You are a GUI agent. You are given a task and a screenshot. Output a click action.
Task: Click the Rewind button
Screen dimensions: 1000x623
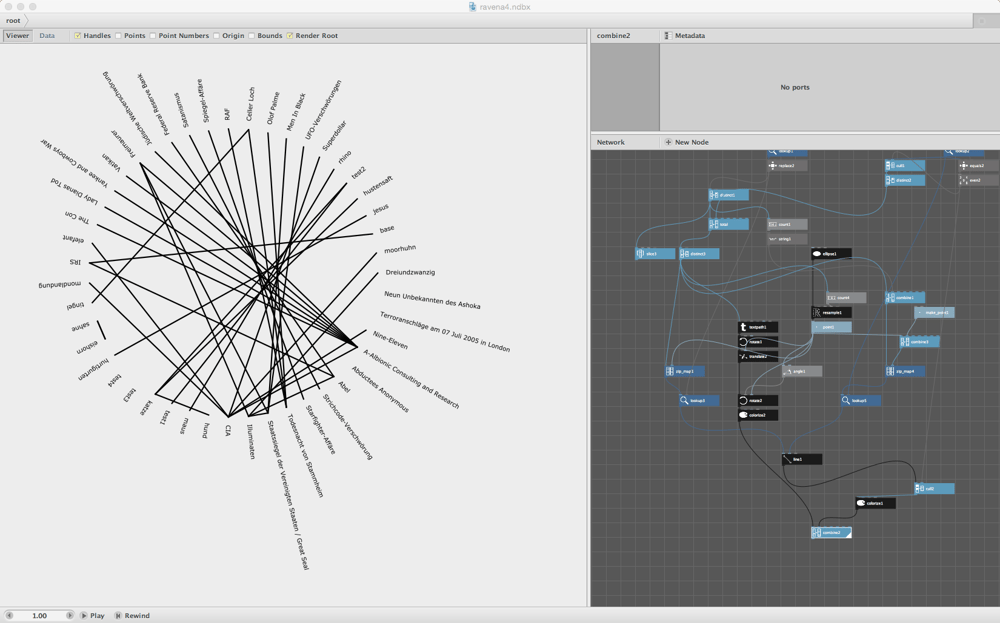tap(133, 615)
